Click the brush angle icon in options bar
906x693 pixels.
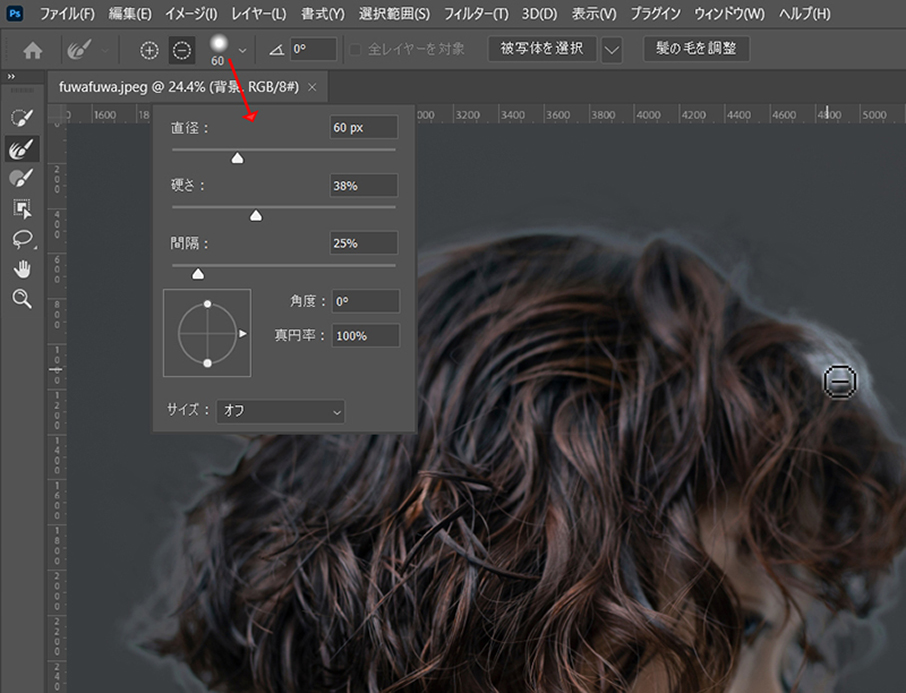tap(276, 50)
